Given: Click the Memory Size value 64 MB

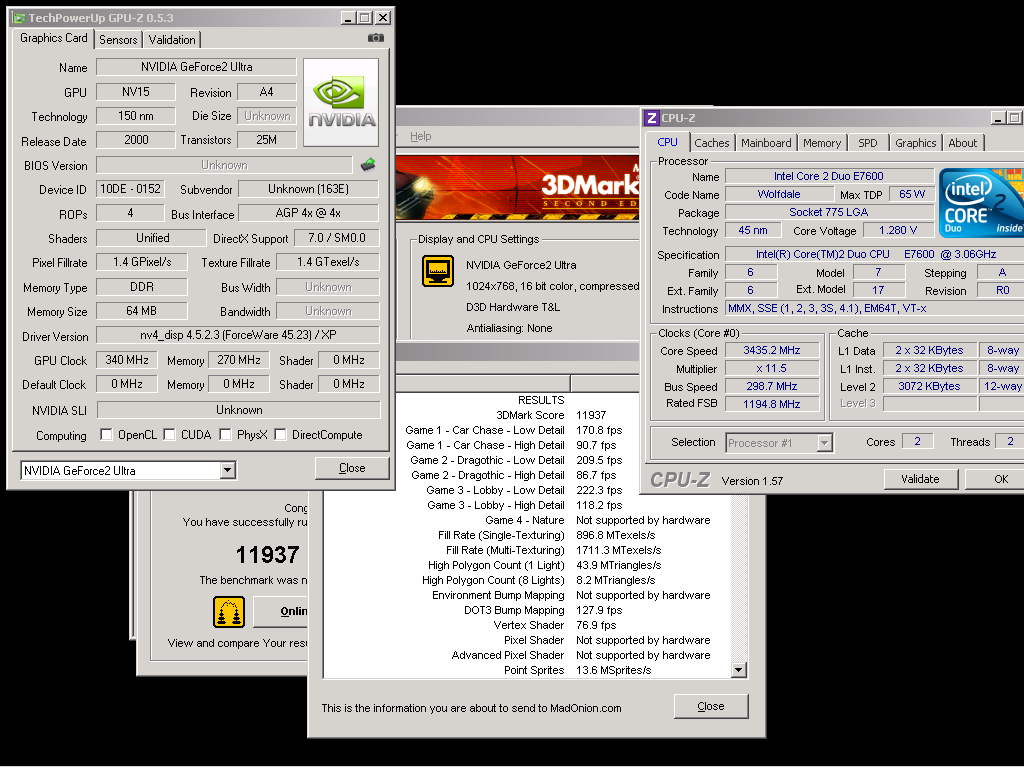Looking at the screenshot, I should pos(142,311).
